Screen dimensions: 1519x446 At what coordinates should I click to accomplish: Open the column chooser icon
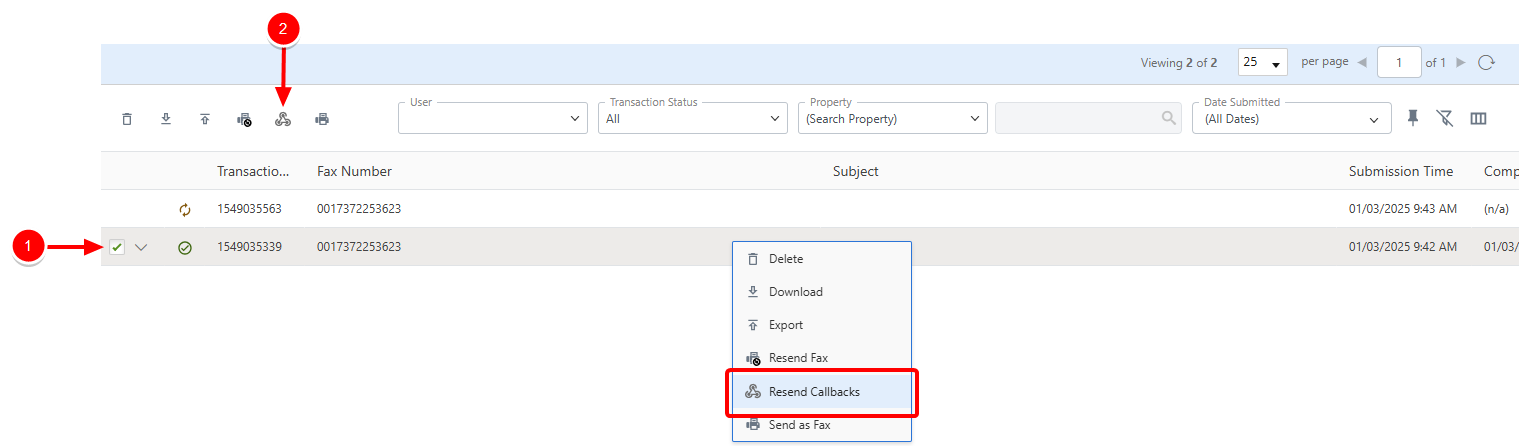click(1478, 118)
